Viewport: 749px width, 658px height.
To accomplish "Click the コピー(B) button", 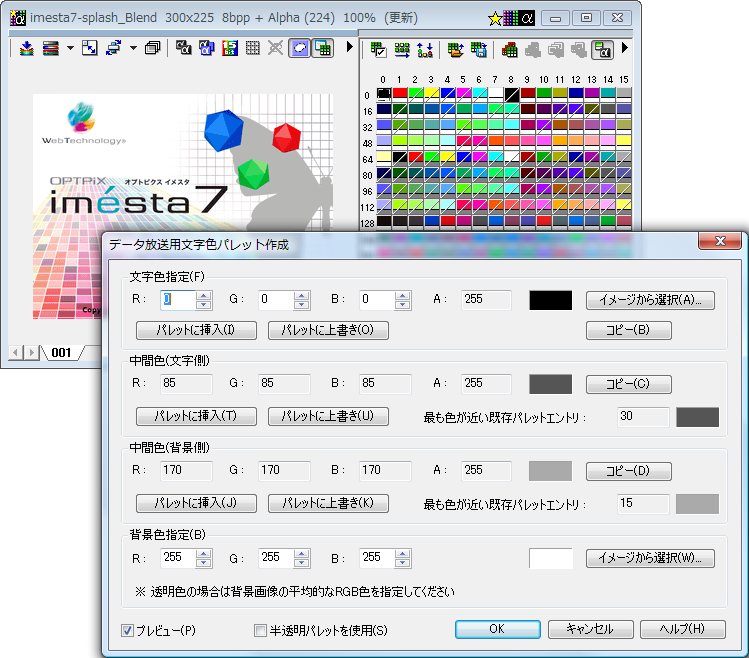I will [629, 330].
